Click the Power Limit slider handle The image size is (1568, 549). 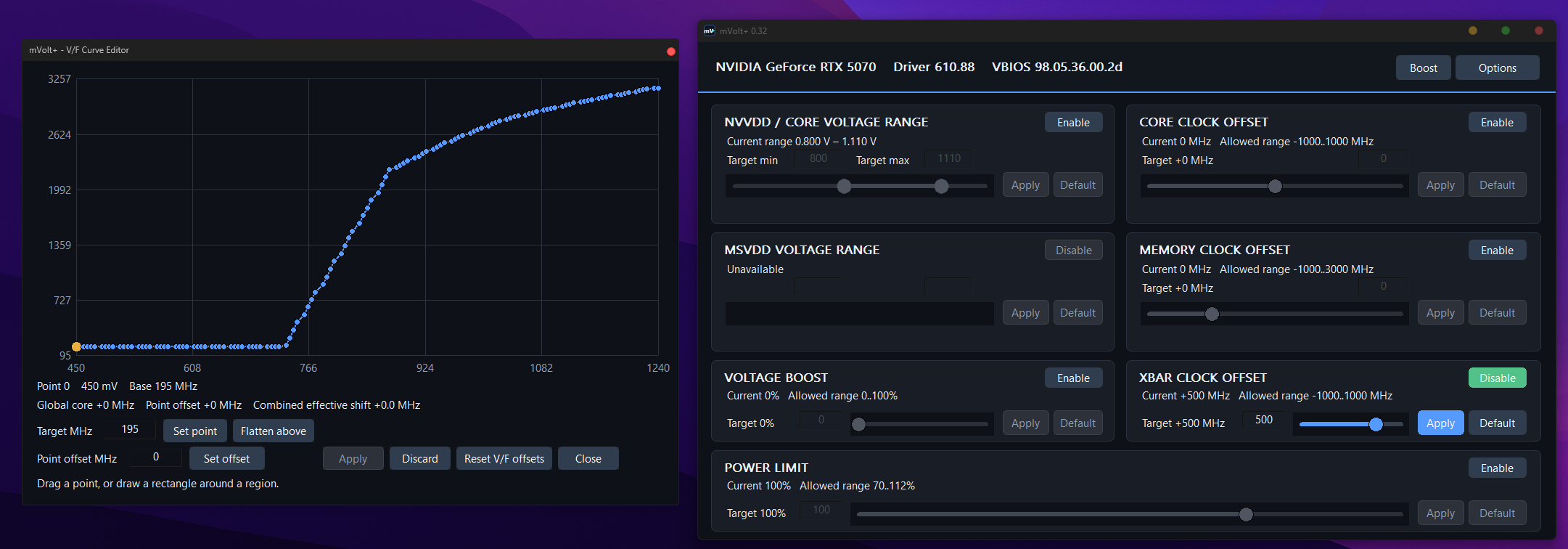1246,514
